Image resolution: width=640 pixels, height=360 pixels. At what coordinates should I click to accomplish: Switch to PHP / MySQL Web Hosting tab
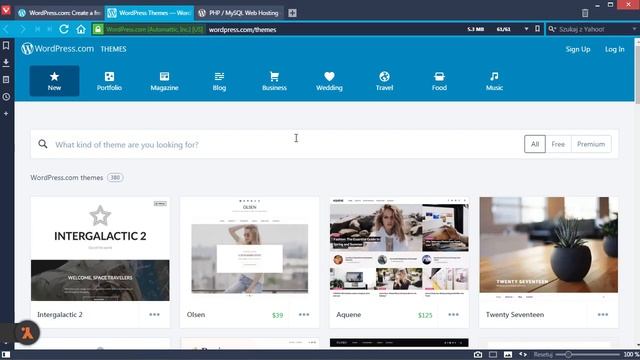point(239,13)
